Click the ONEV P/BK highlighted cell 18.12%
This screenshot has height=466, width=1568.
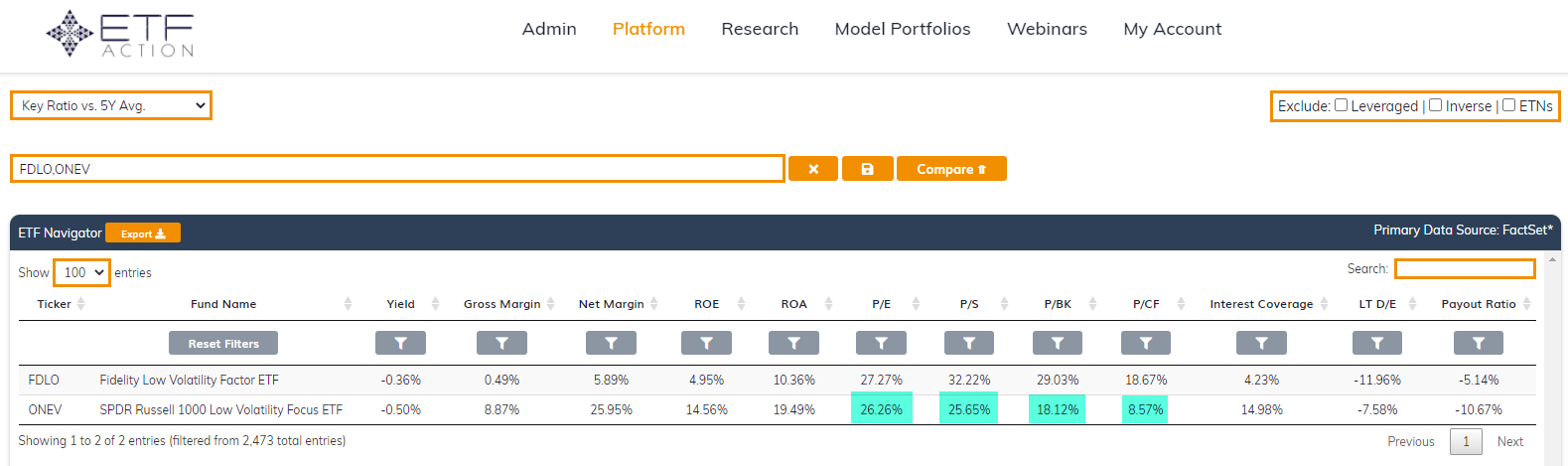(1058, 409)
